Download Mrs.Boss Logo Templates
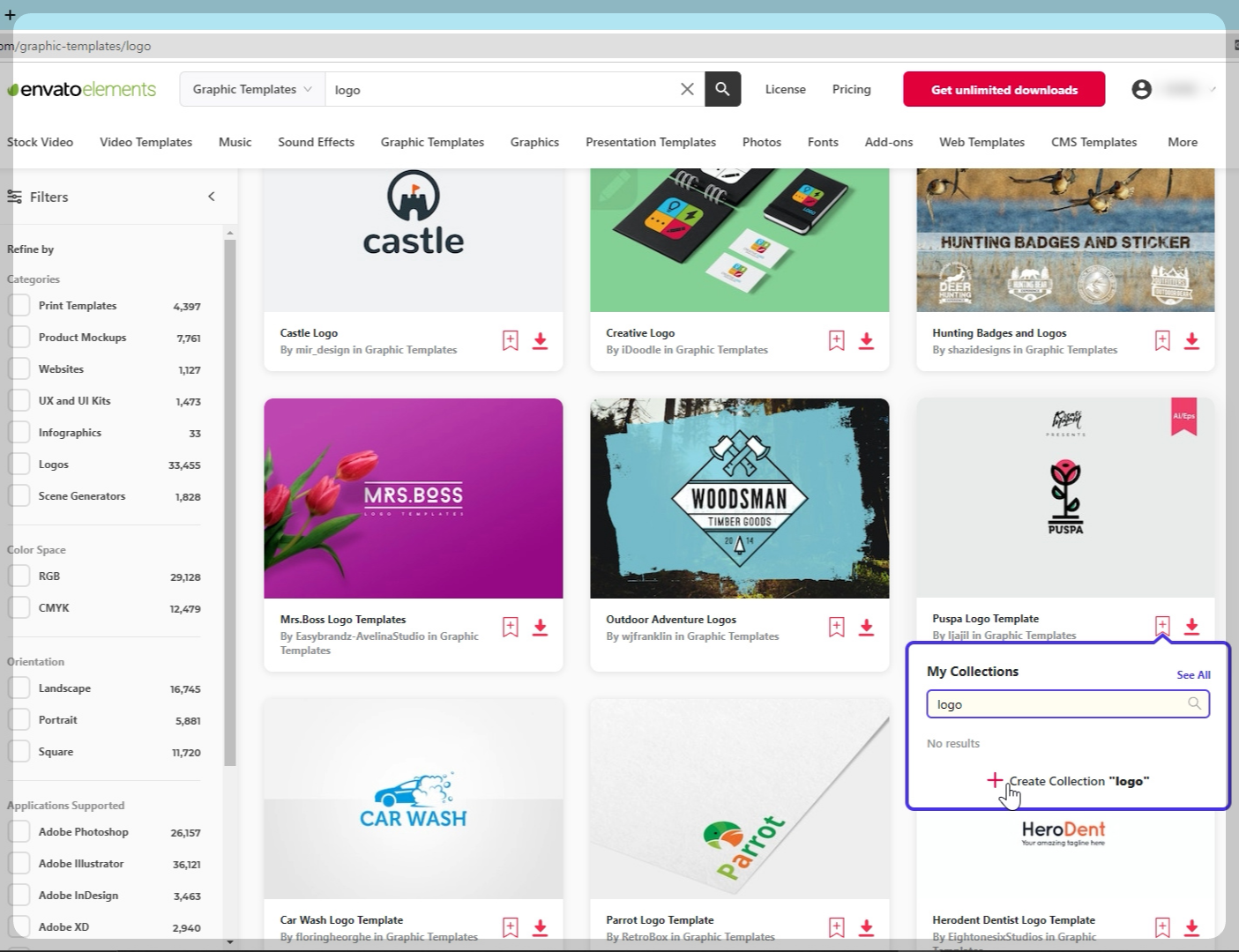Viewport: 1239px width, 952px height. [541, 628]
